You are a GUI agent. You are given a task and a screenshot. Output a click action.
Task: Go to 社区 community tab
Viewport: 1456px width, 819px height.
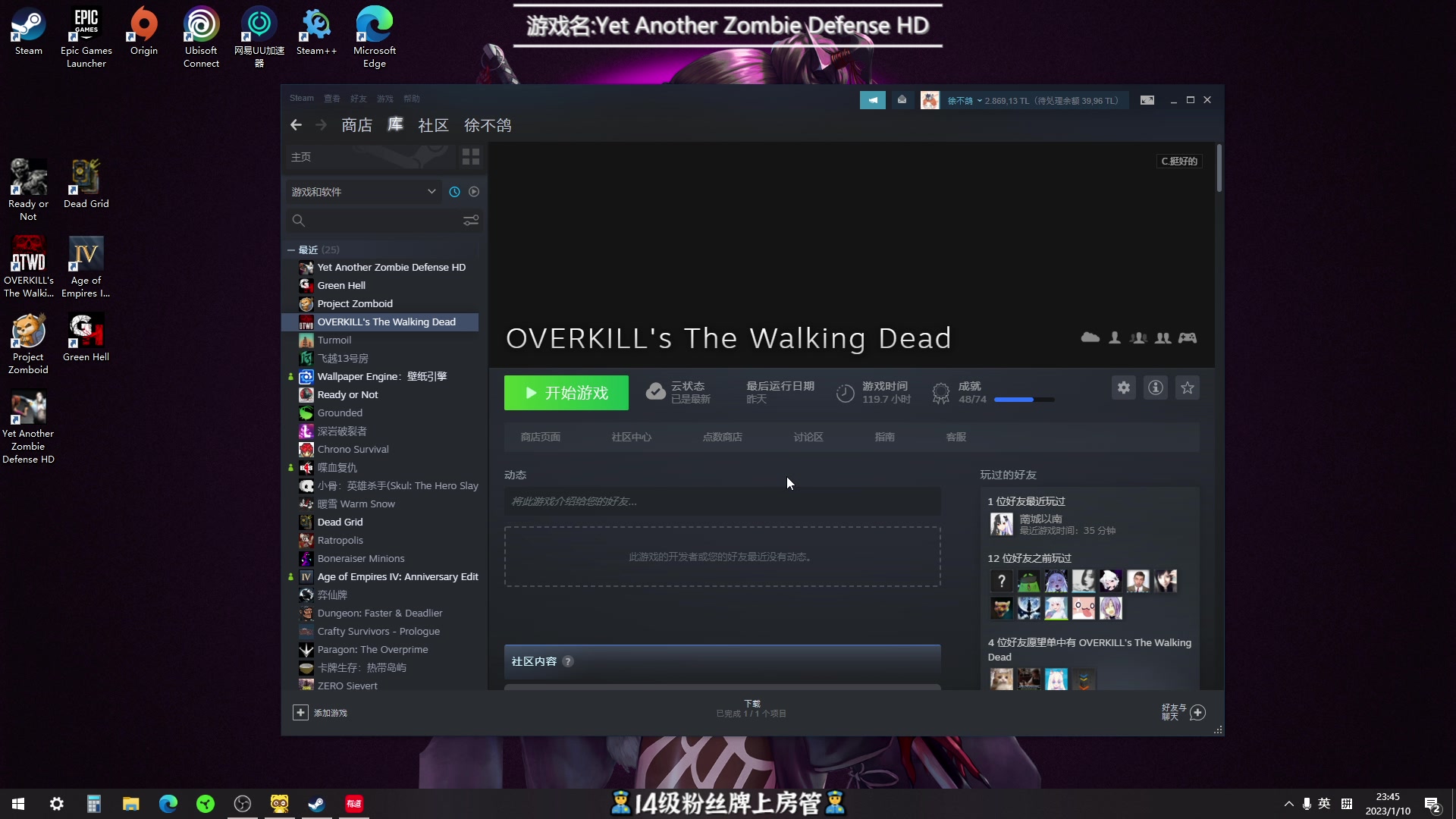tap(433, 125)
